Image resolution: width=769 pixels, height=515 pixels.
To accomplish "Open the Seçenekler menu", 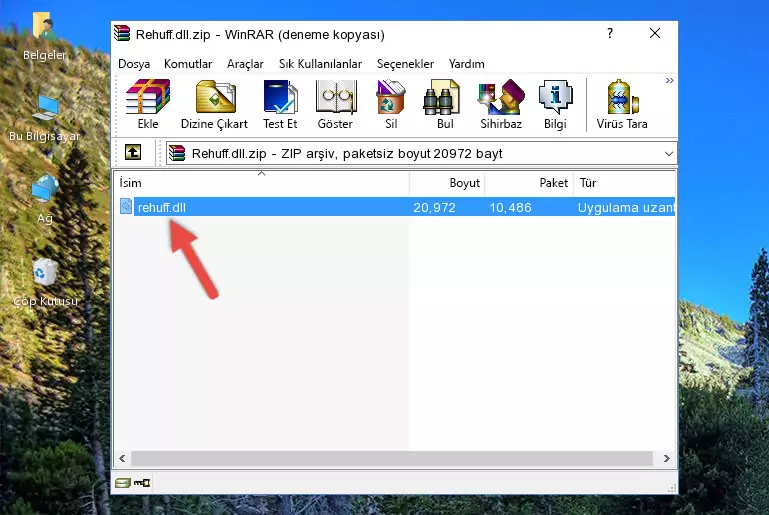I will pyautogui.click(x=405, y=64).
